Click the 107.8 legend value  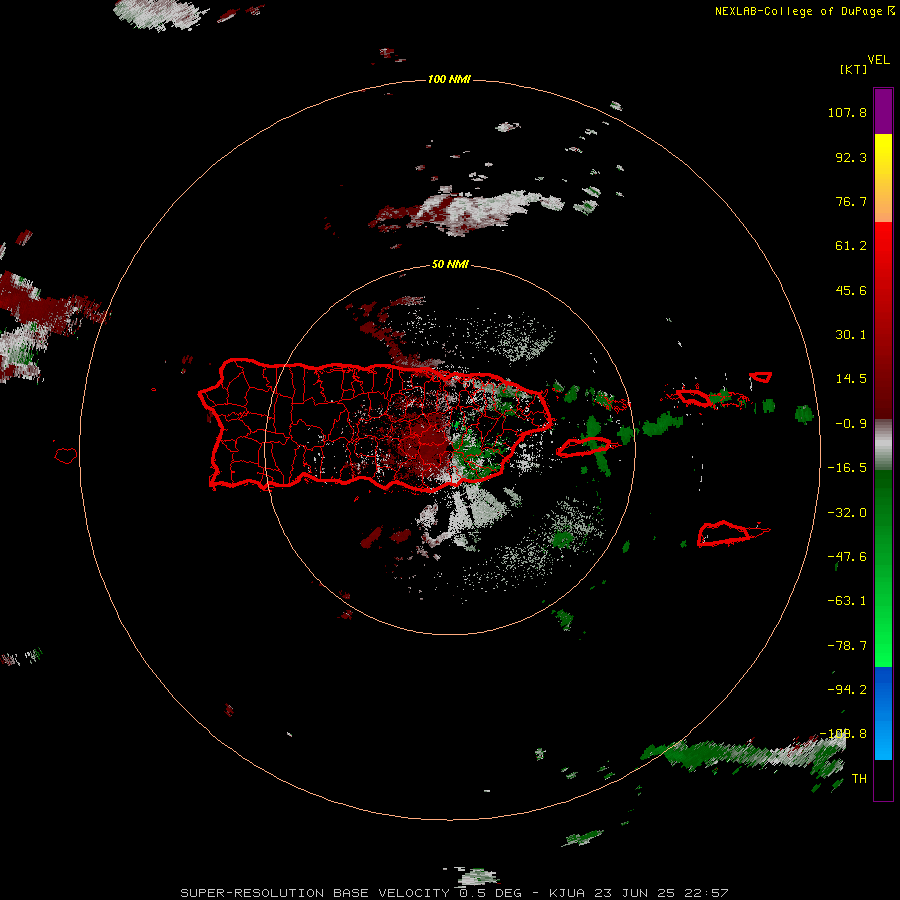click(847, 112)
